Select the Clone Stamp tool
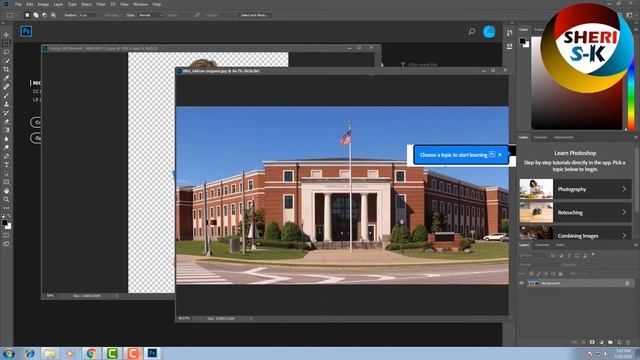 [x=6, y=104]
